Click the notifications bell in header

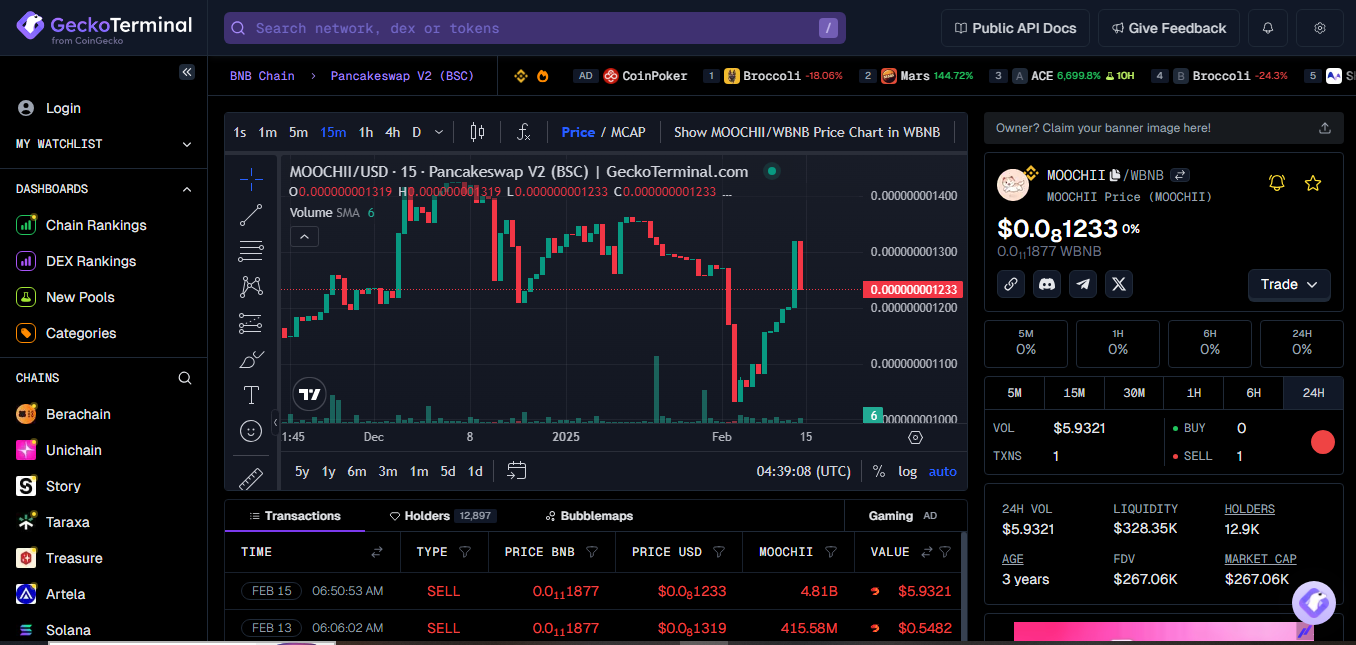[1268, 28]
